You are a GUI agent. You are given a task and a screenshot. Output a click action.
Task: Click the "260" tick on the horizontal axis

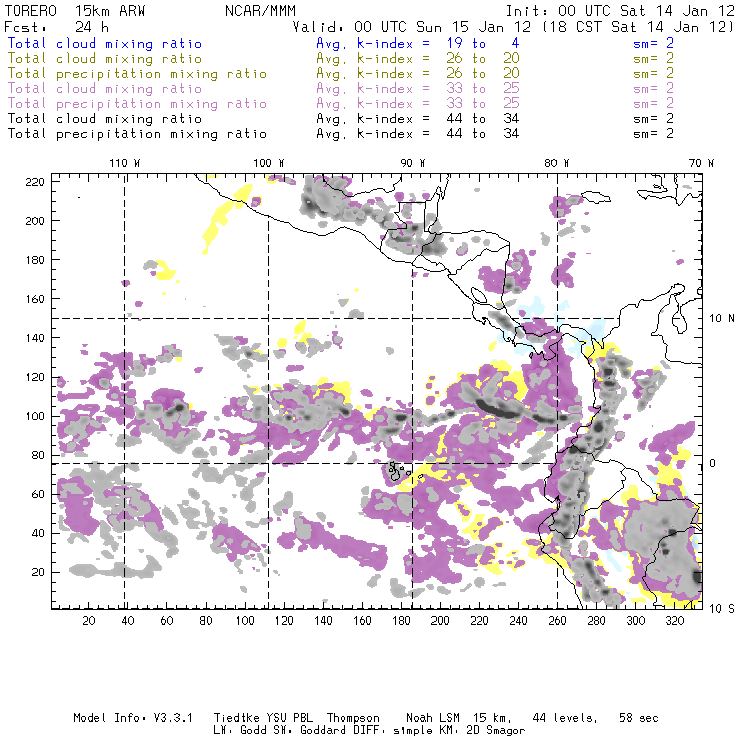(x=557, y=621)
